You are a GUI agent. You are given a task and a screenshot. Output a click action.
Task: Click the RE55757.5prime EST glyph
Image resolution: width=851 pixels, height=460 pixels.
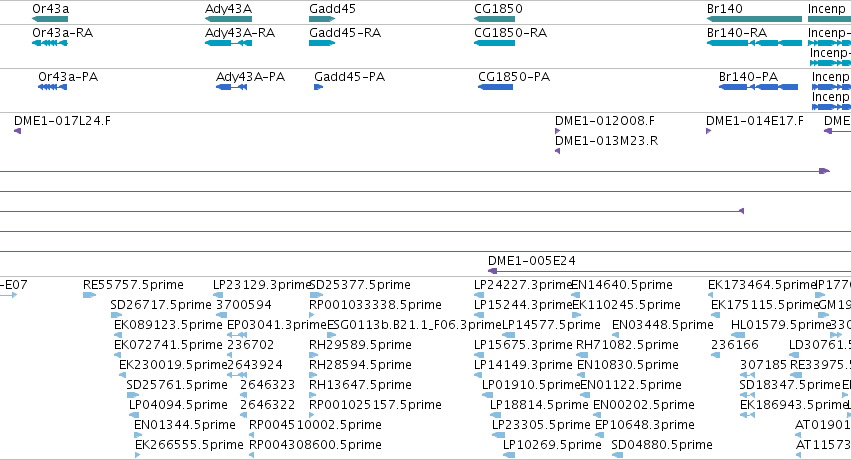click(89, 295)
